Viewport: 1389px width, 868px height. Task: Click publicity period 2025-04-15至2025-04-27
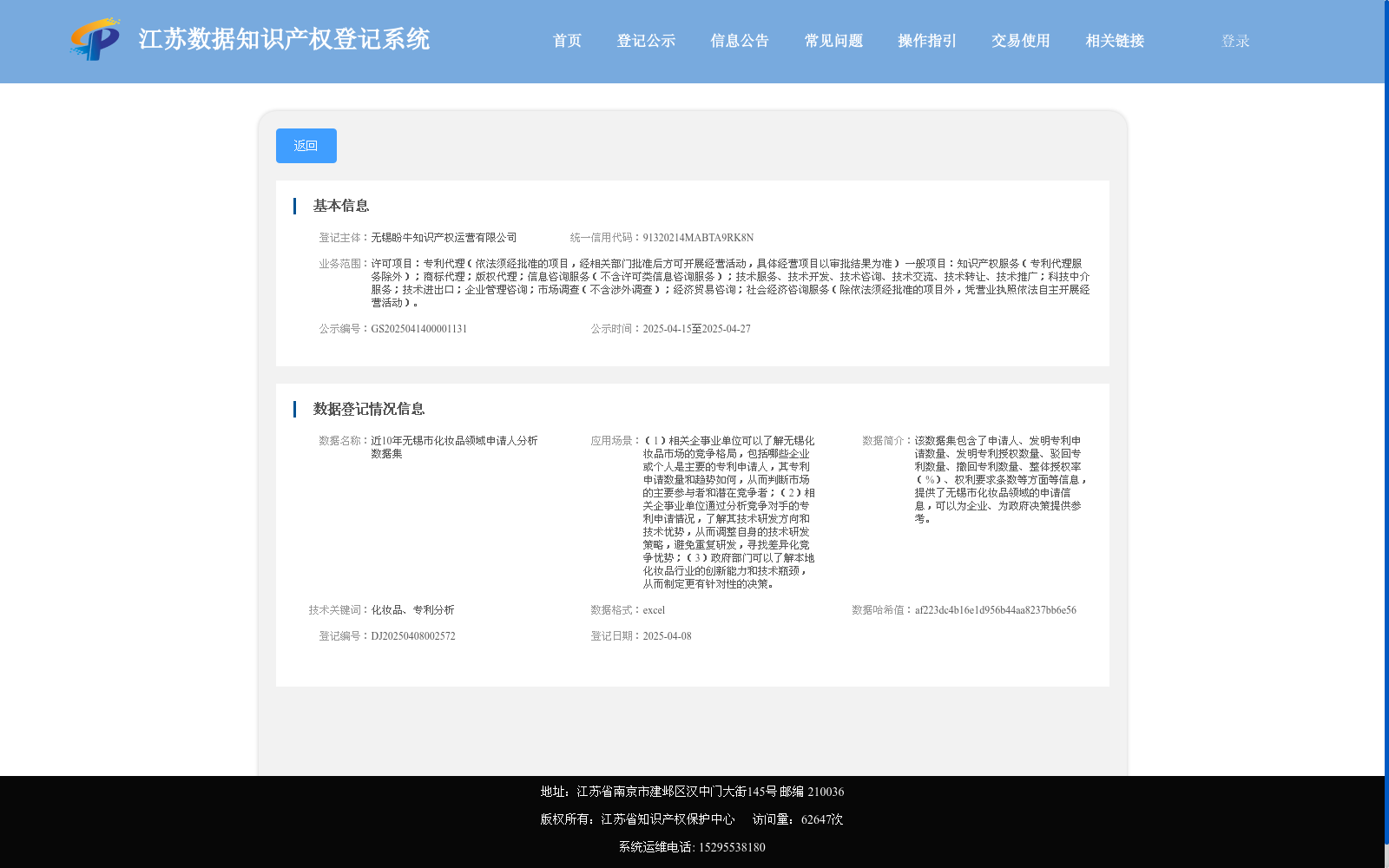pos(696,329)
